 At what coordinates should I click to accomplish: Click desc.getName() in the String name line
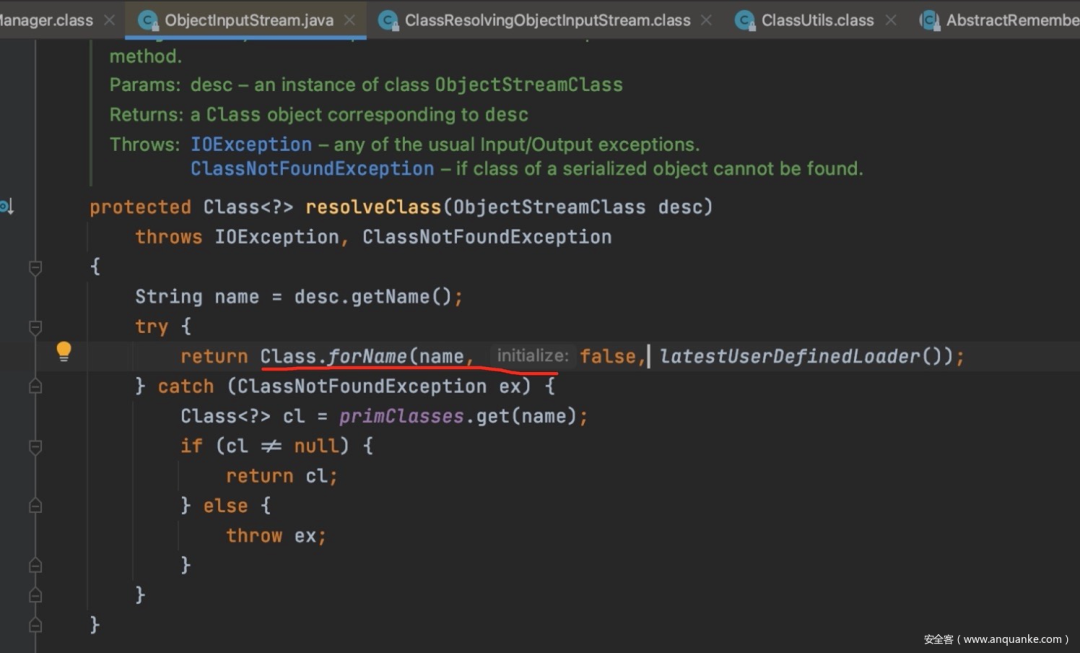tap(372, 297)
